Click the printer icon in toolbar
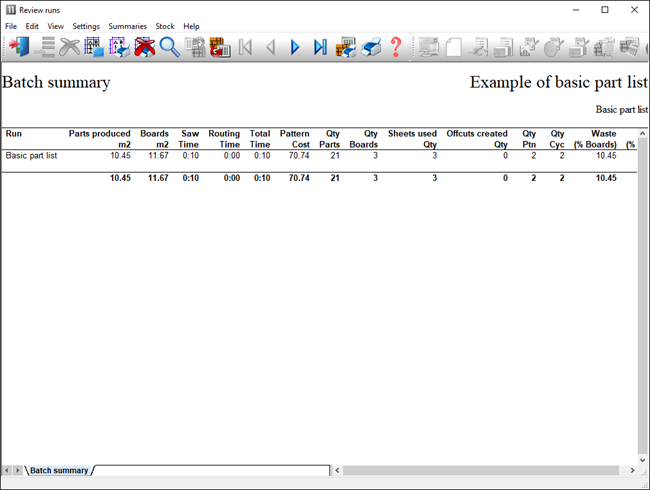The image size is (650, 490). coord(371,47)
